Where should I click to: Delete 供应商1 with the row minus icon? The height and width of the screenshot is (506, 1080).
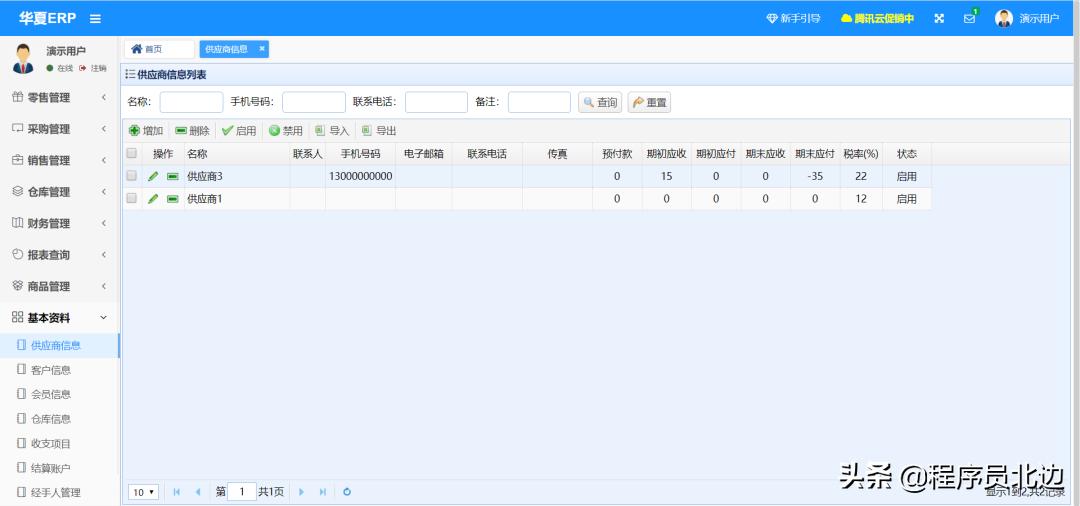pyautogui.click(x=172, y=199)
